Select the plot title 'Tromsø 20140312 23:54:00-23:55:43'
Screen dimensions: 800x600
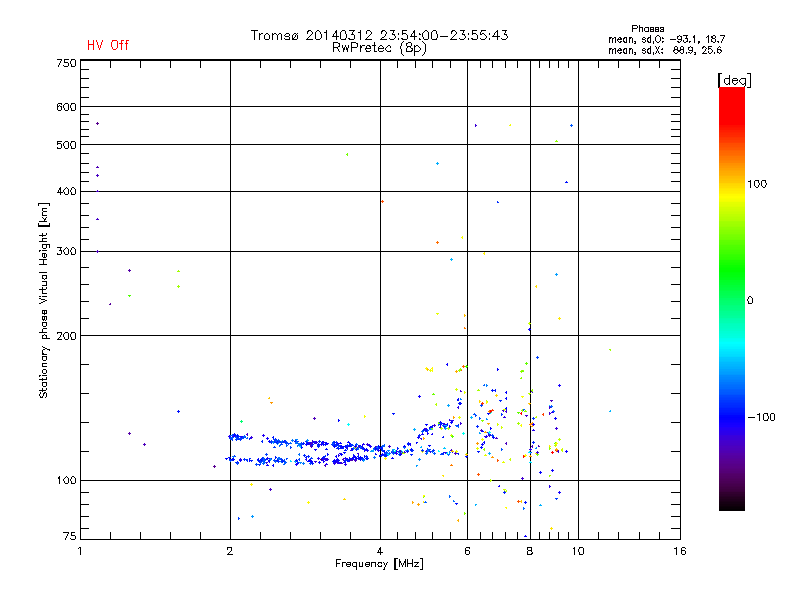pyautogui.click(x=380, y=35)
